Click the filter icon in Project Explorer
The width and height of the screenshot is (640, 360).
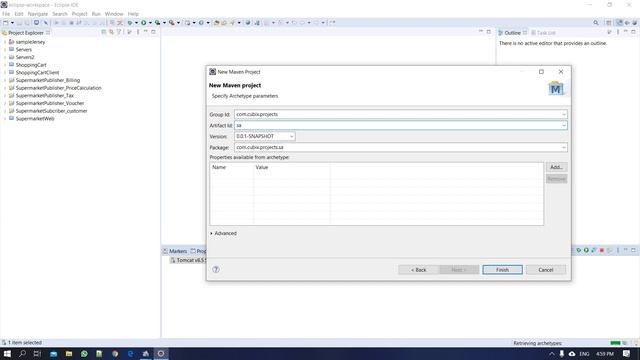click(119, 32)
